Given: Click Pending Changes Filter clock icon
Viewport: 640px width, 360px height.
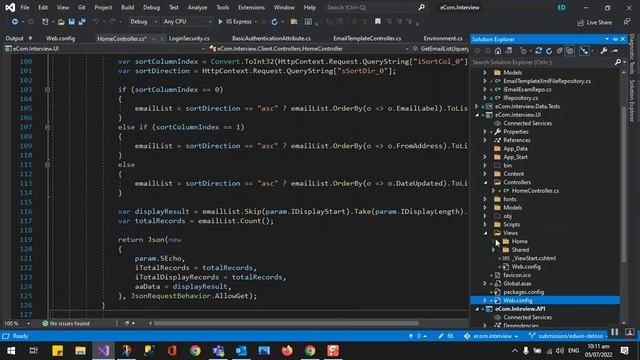Looking at the screenshot, I should (523, 51).
